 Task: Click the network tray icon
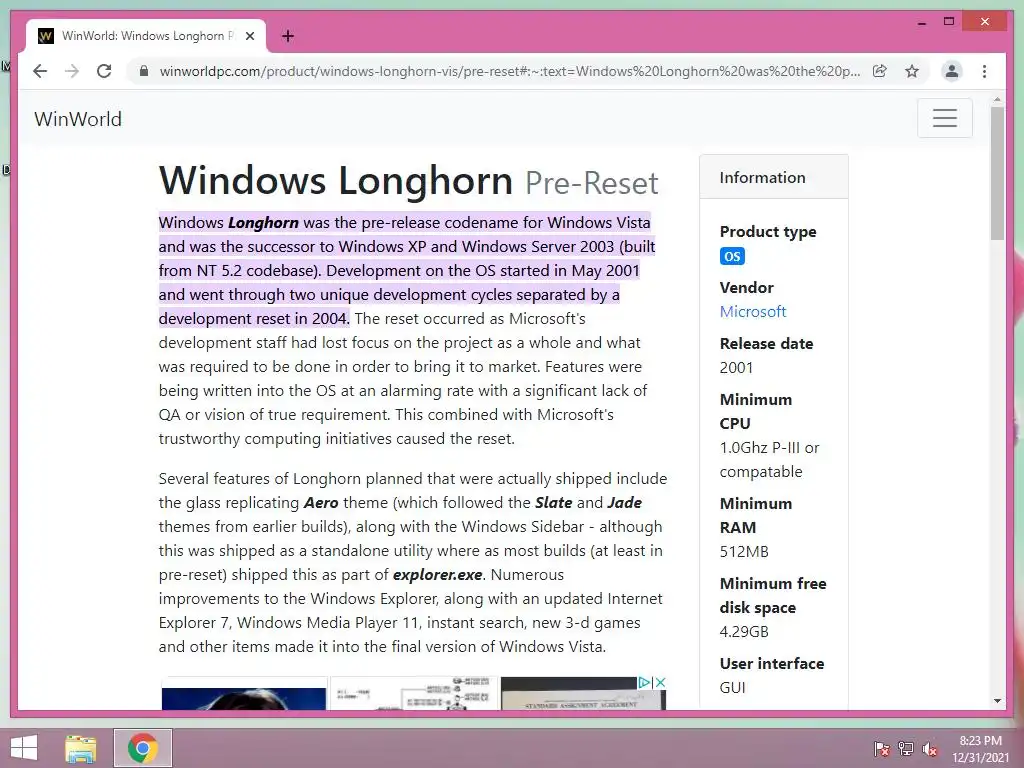[x=905, y=748]
